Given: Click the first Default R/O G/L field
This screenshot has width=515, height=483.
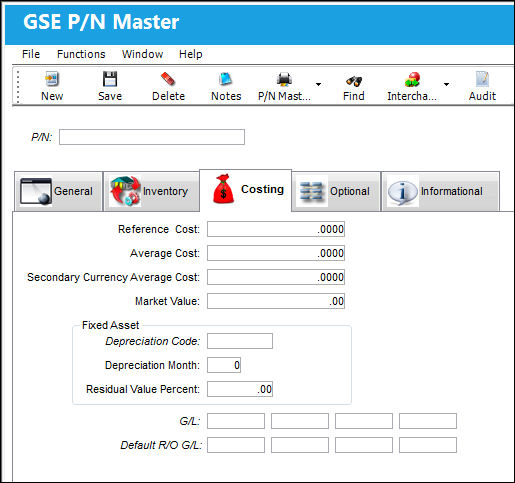Looking at the screenshot, I should 236,445.
